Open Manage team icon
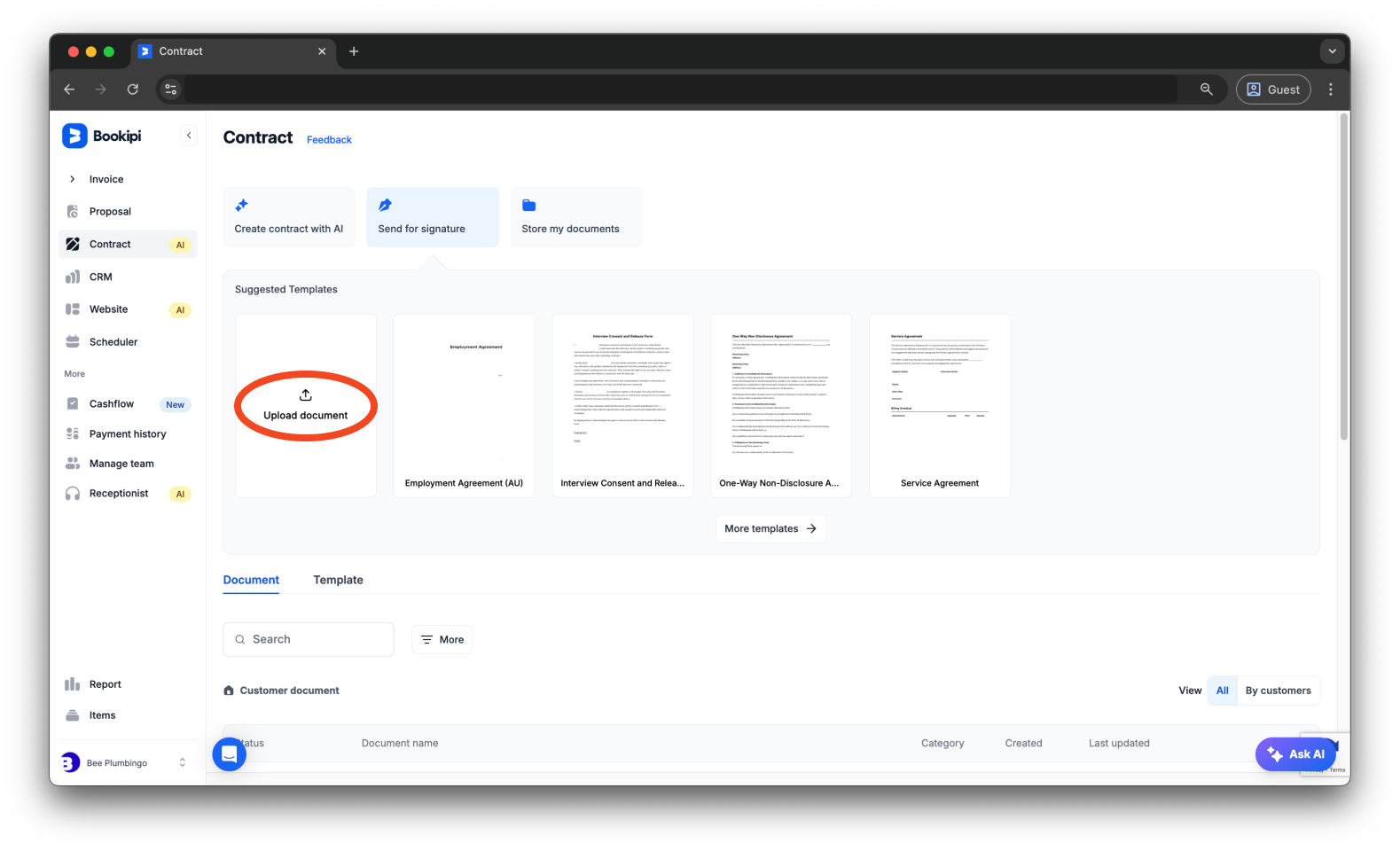The width and height of the screenshot is (1400, 851). [73, 464]
